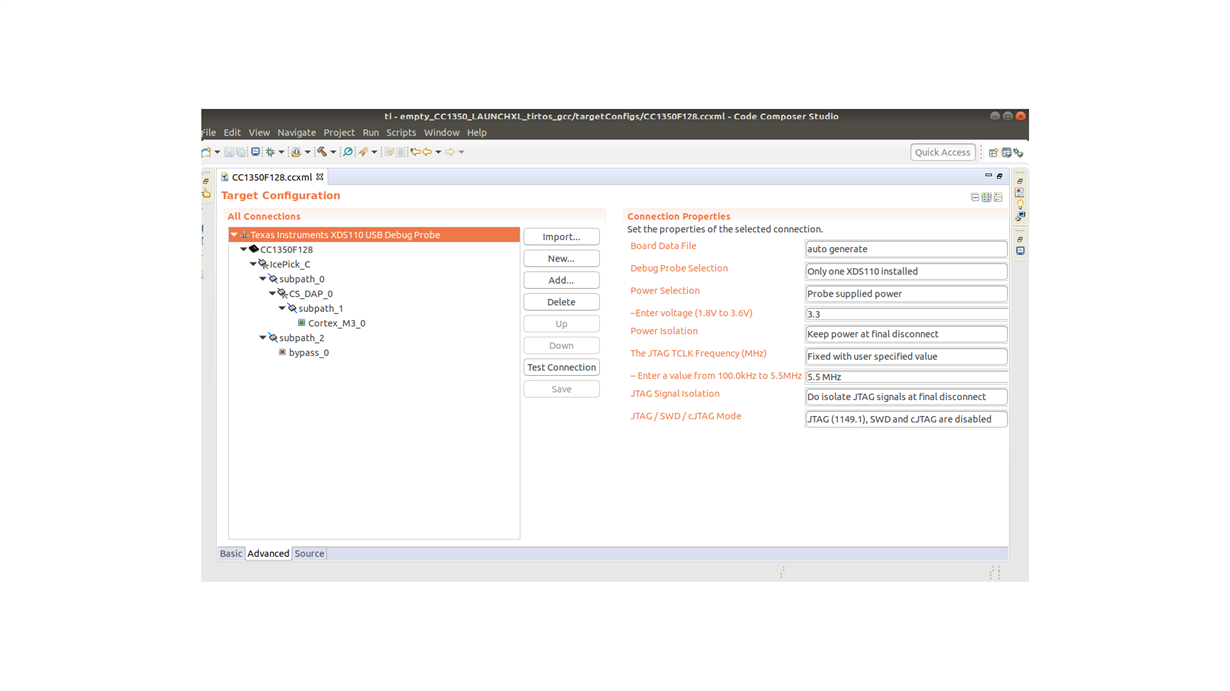Open the View menu
Viewport: 1230px width, 691px height.
[x=259, y=132]
